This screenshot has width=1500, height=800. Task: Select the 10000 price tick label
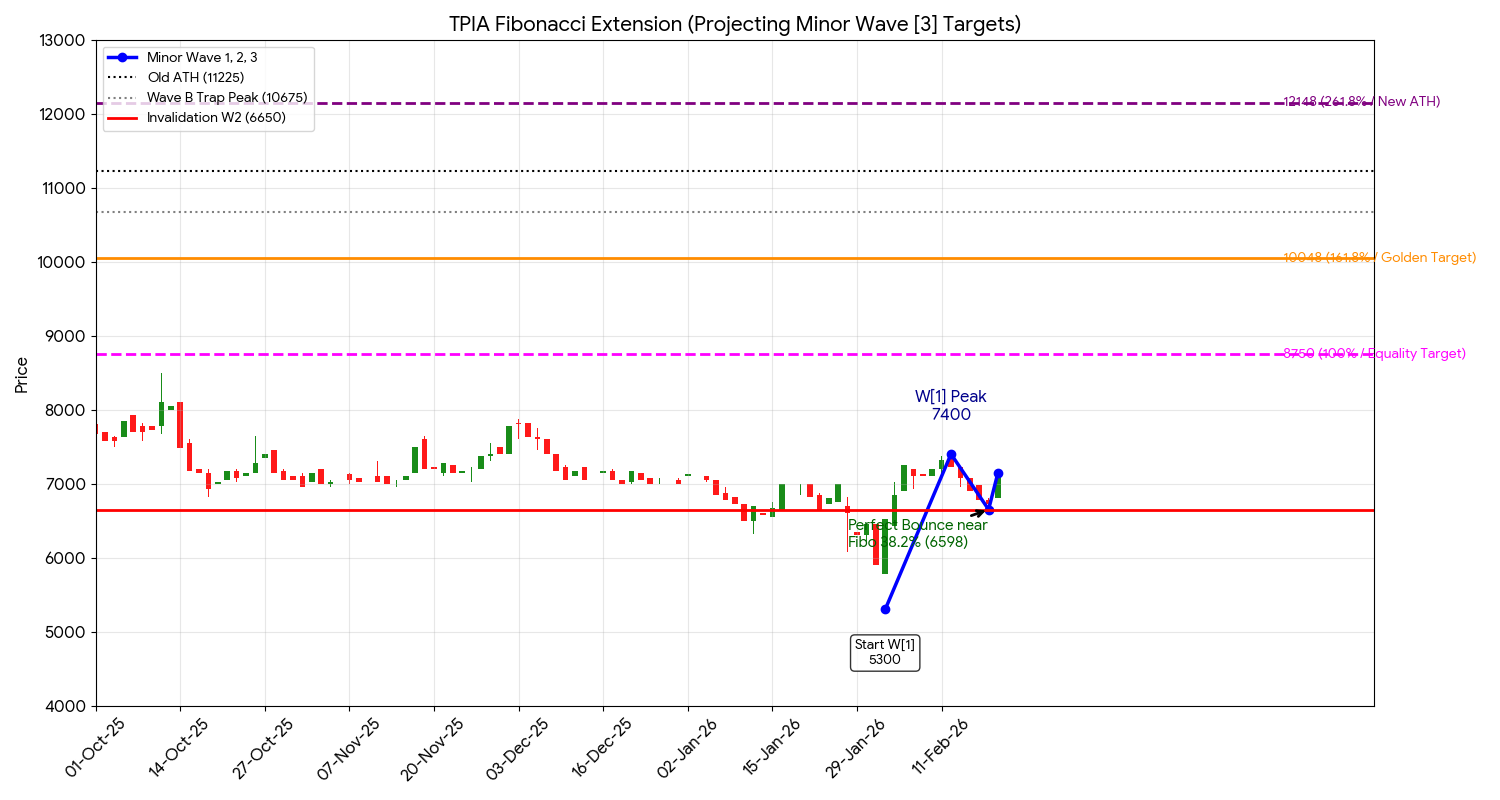(x=62, y=263)
